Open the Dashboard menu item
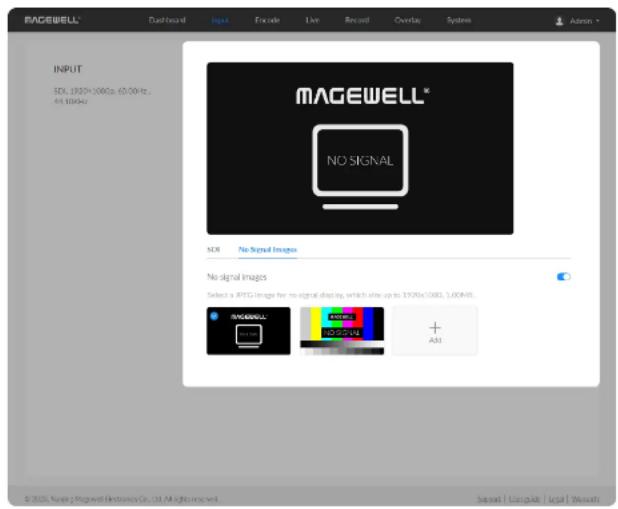 [167, 20]
